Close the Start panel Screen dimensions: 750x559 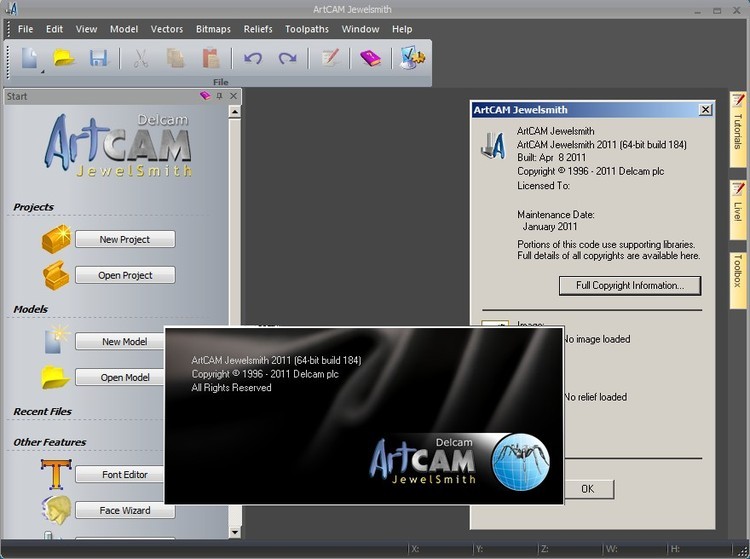pos(233,96)
